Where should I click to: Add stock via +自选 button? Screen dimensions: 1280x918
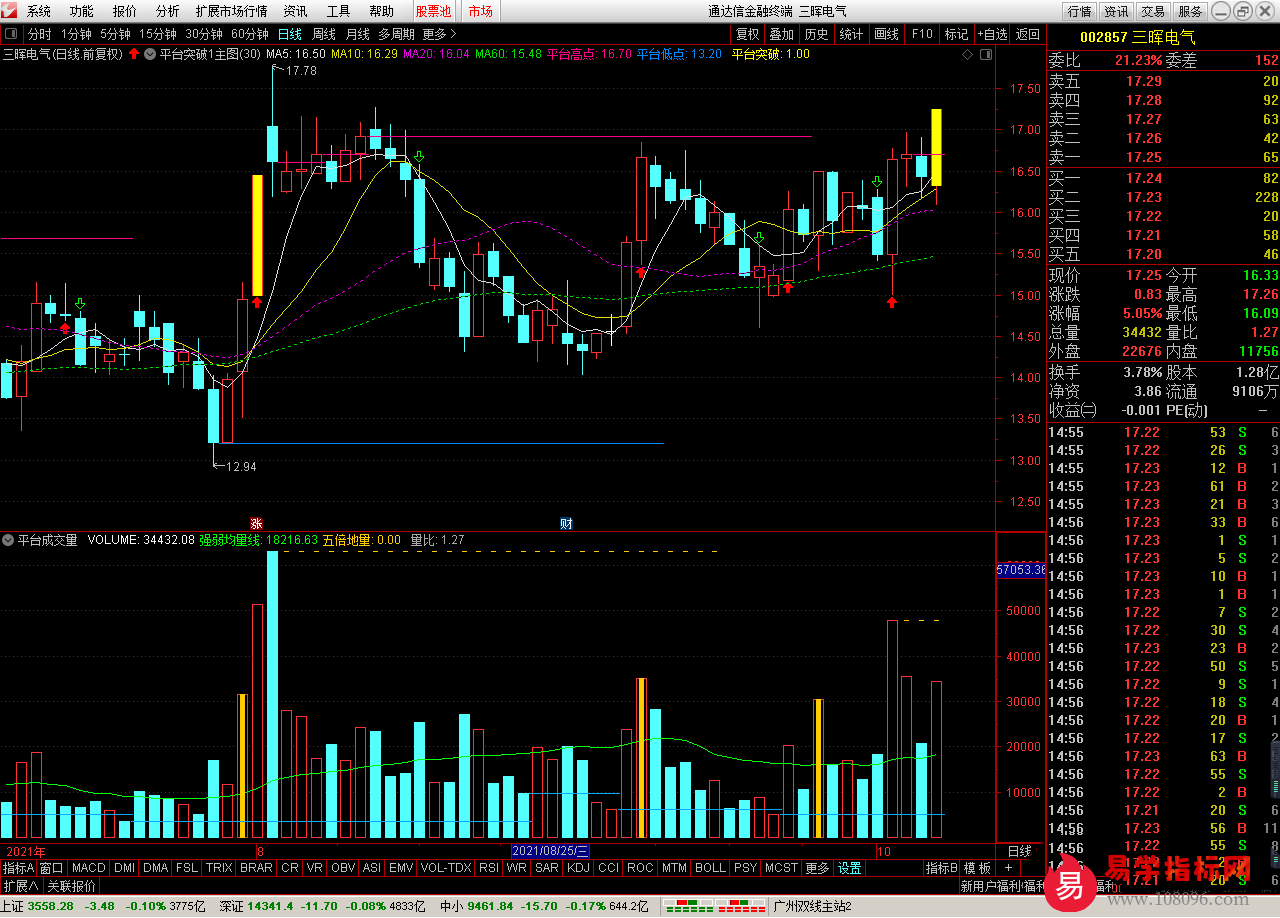pos(992,34)
